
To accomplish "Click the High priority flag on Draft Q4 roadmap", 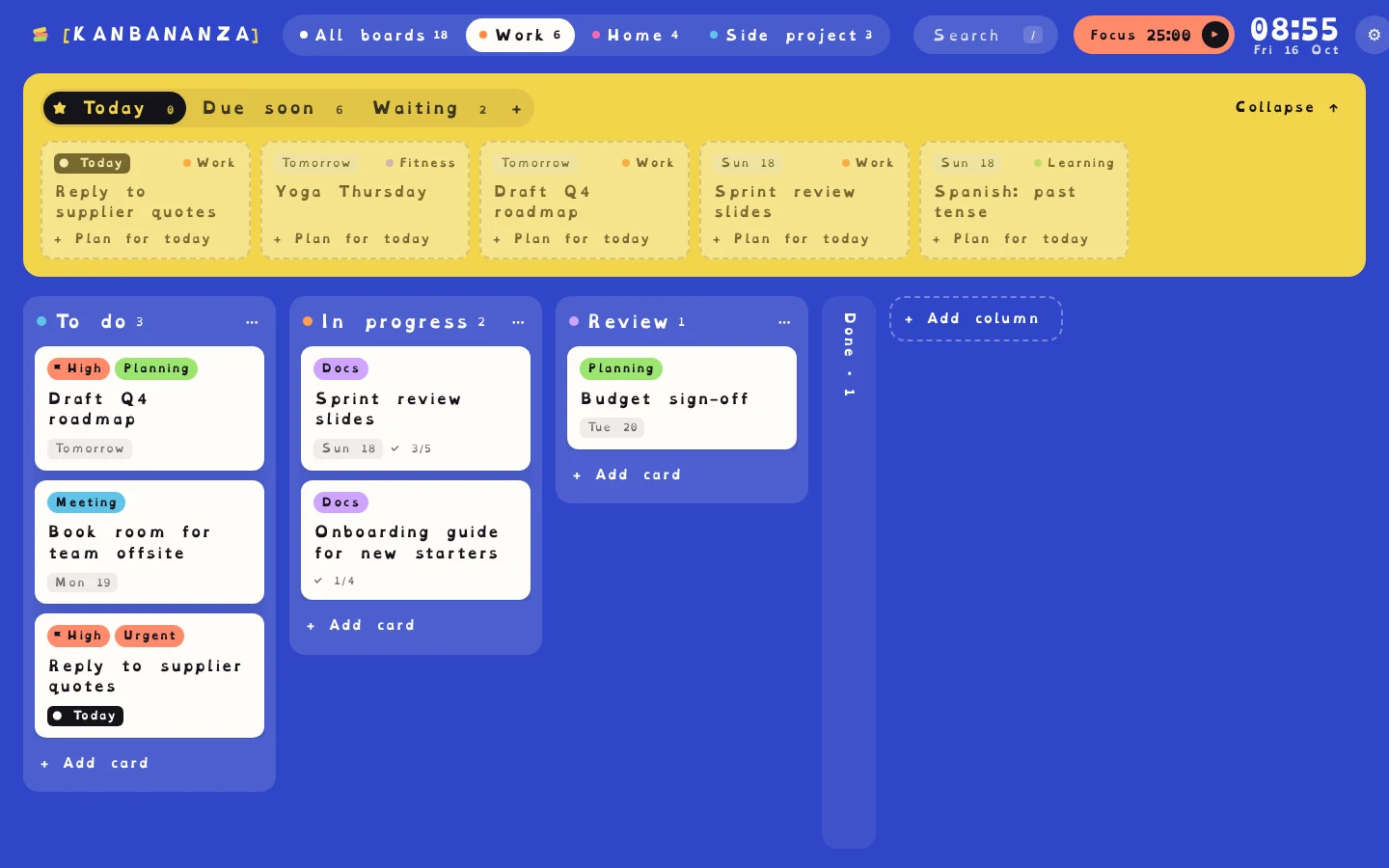I will click(78, 368).
